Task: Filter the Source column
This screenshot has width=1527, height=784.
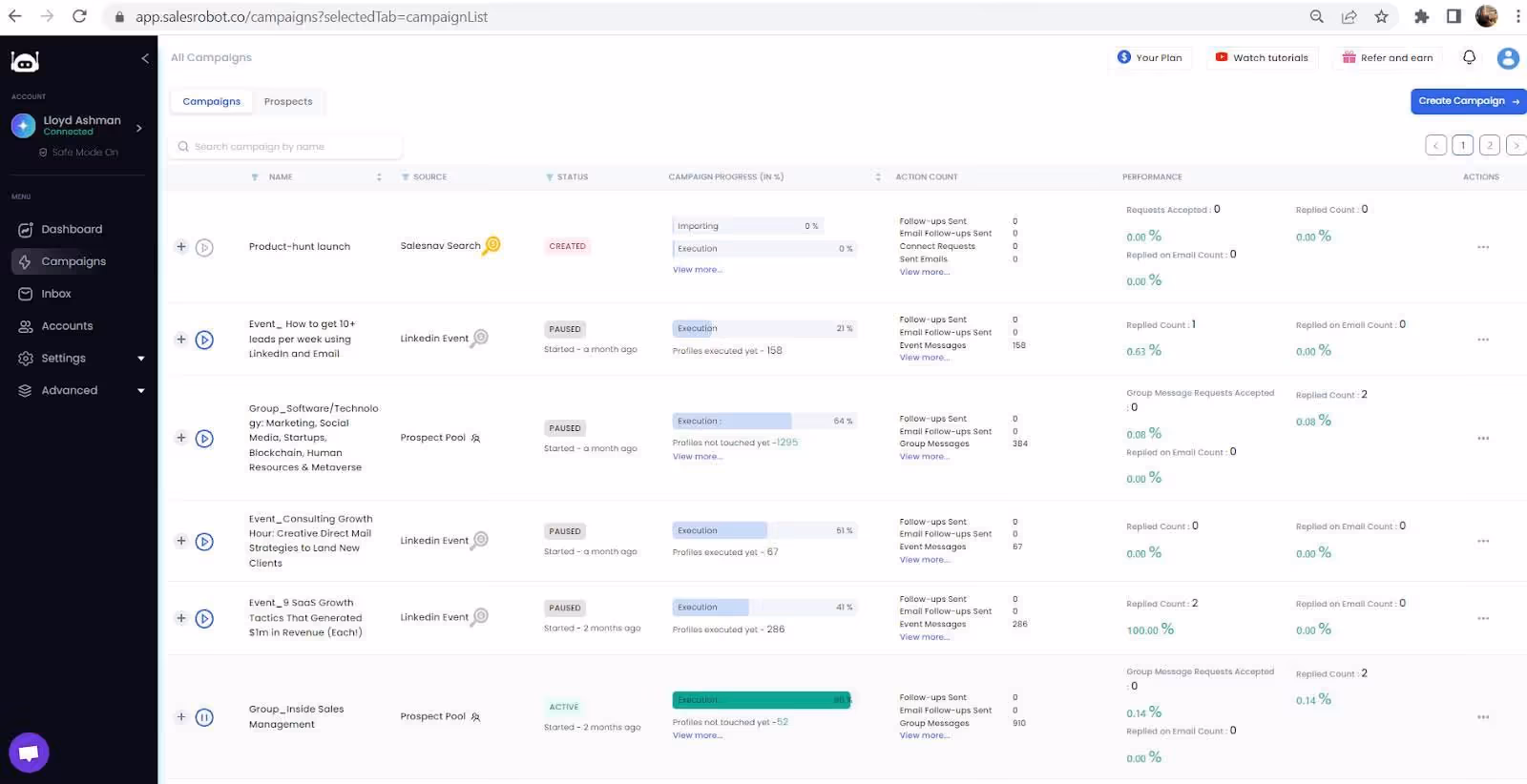Action: [x=406, y=177]
